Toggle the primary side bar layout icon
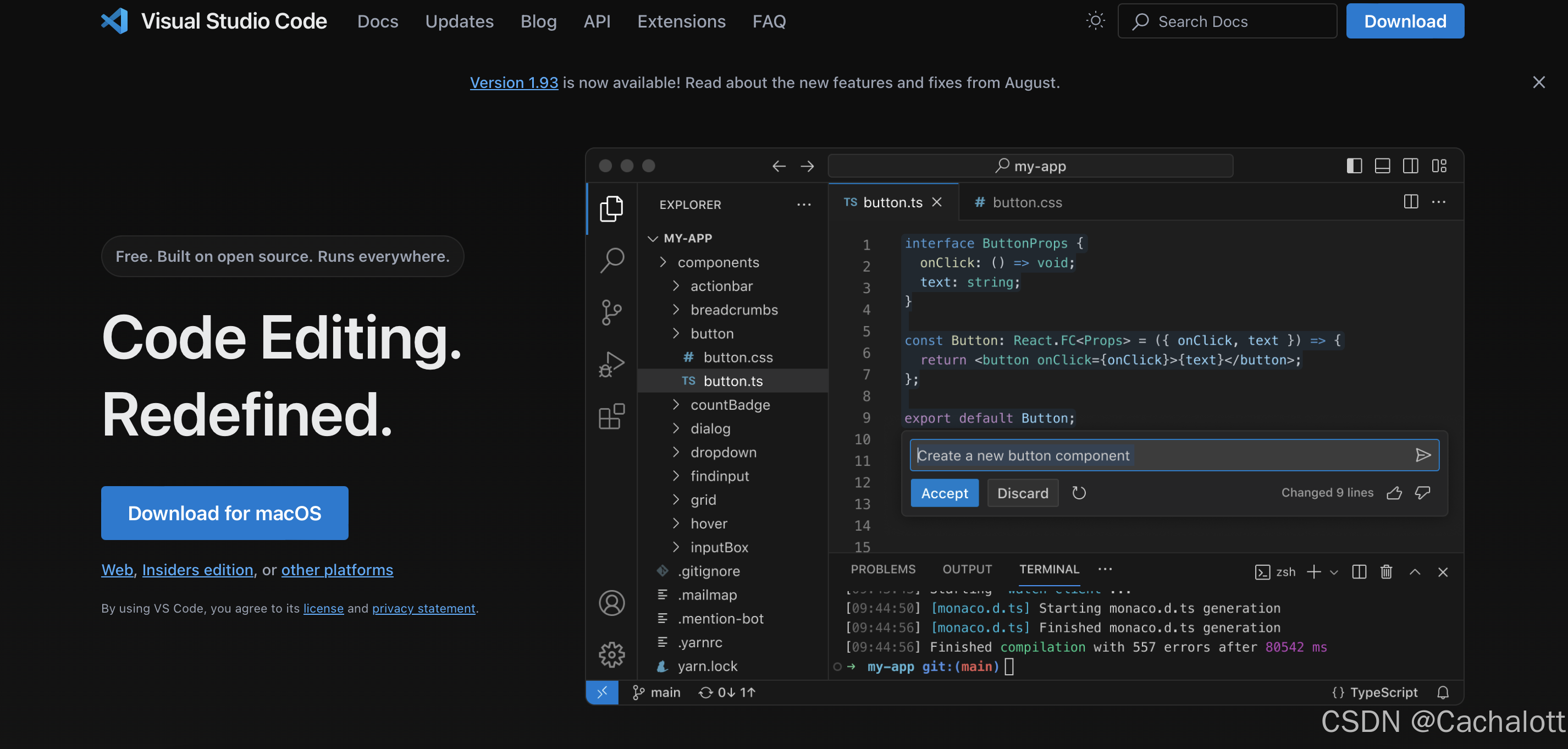Viewport: 1568px width, 749px height. point(1354,166)
